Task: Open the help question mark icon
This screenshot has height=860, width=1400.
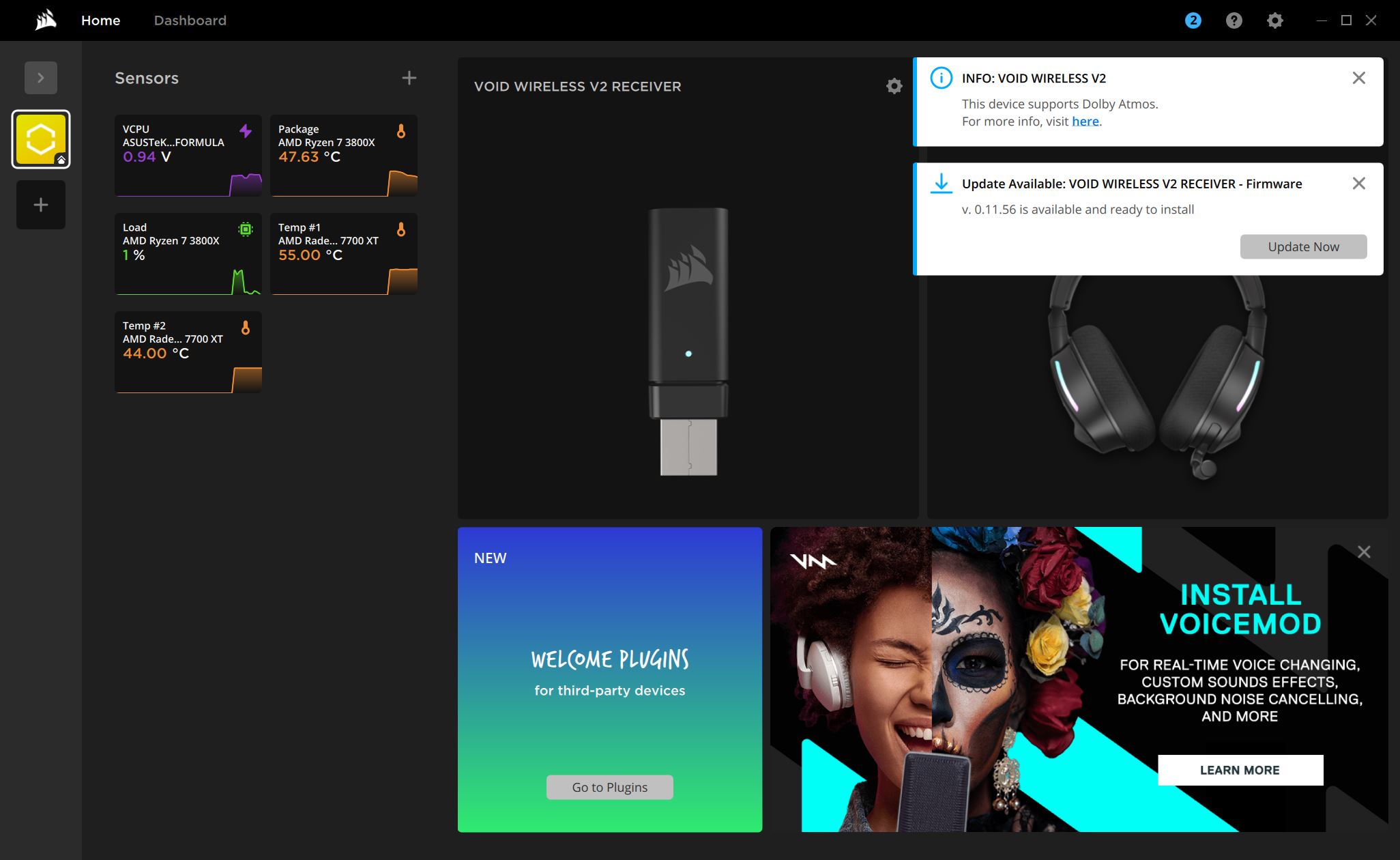Action: pos(1234,20)
